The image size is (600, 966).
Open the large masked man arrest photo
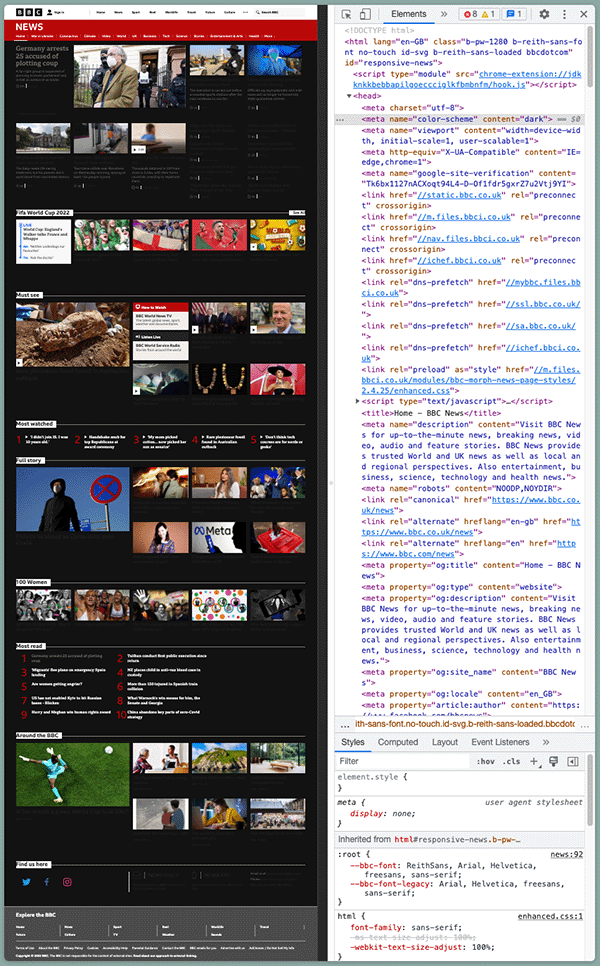129,76
